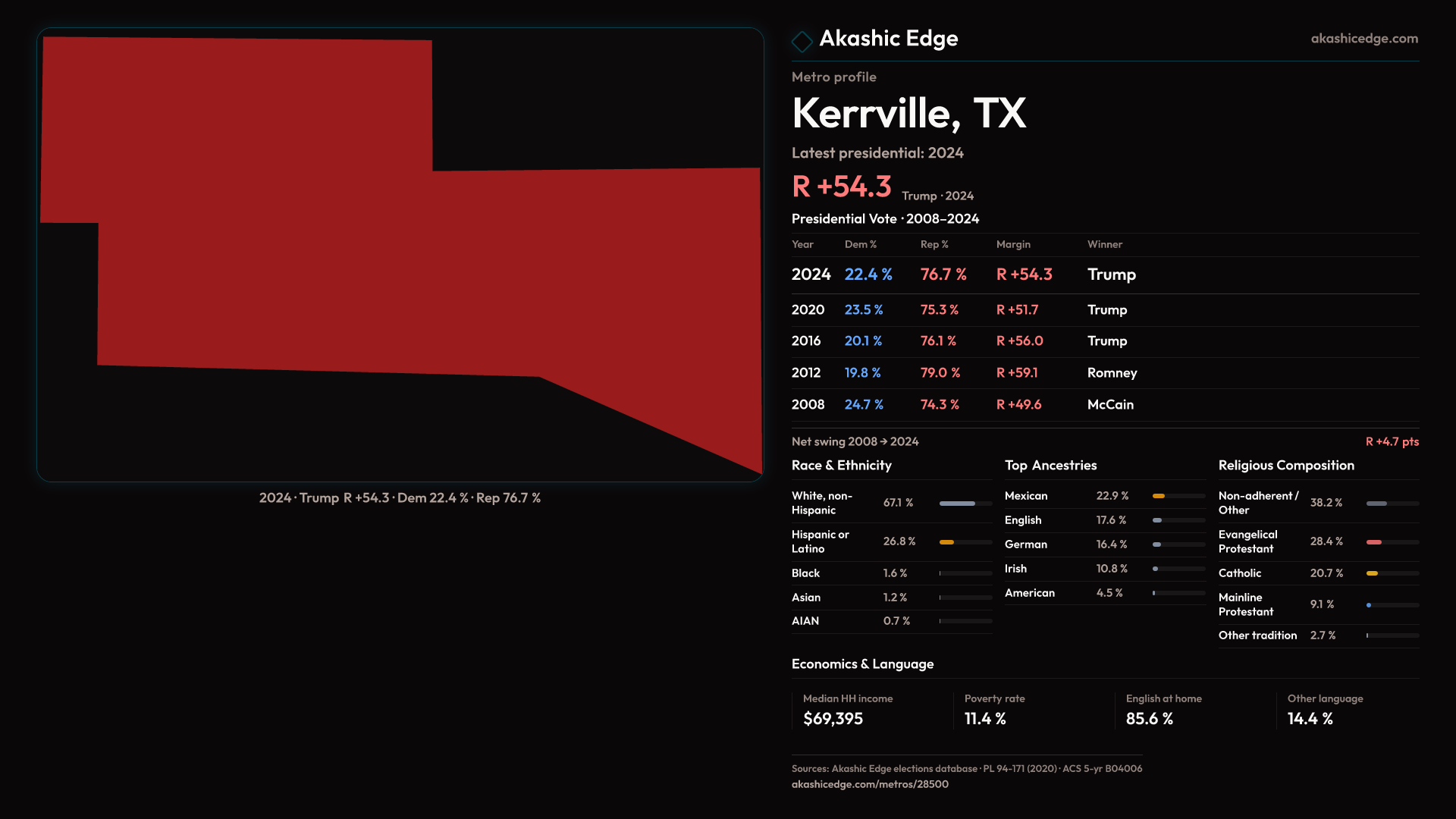Viewport: 1456px width, 819px height.
Task: Click the R +4.7 pts net swing value
Action: 1392,441
